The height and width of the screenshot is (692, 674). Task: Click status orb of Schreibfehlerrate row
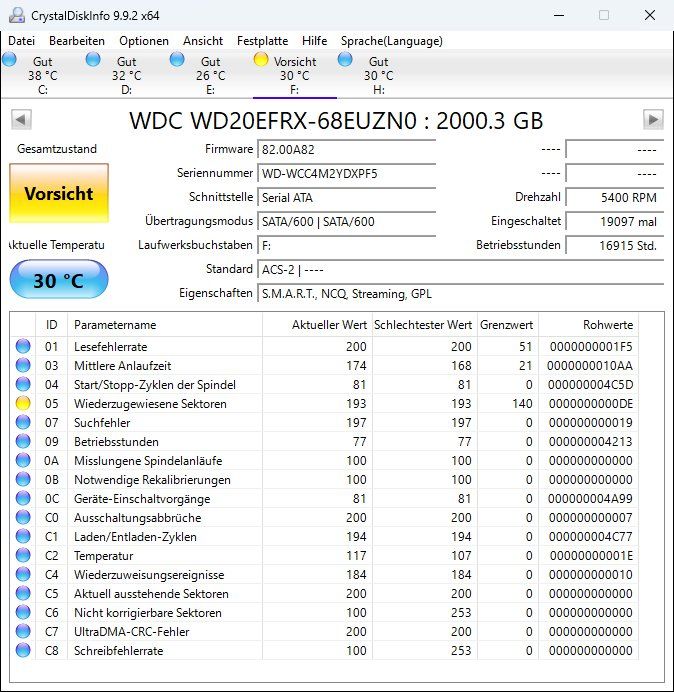(23, 650)
